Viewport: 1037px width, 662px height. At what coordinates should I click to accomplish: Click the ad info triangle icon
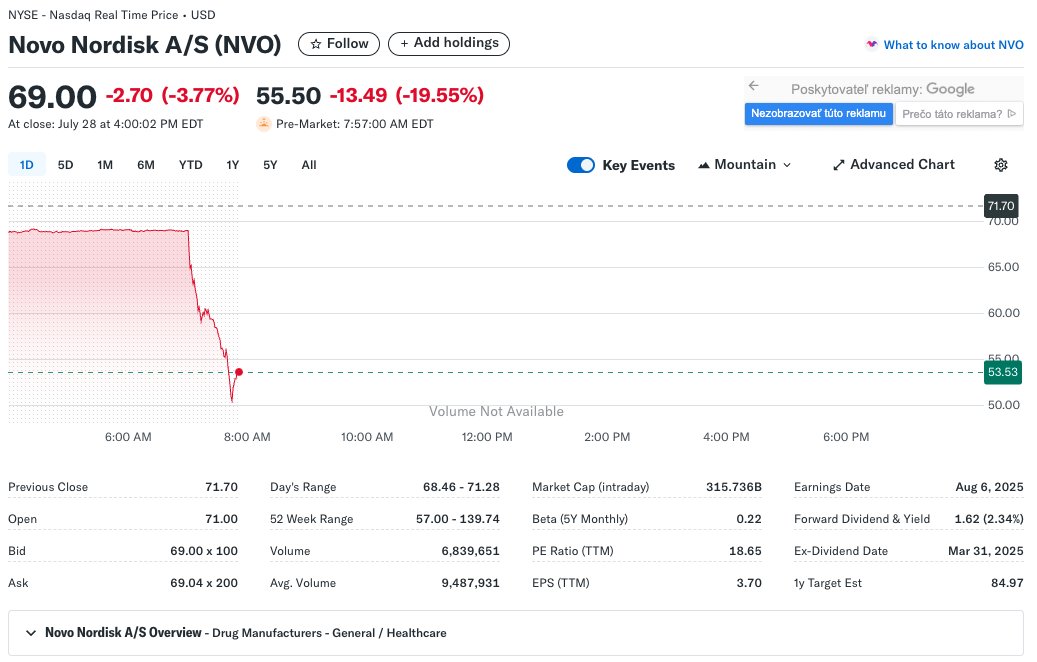(x=1011, y=114)
